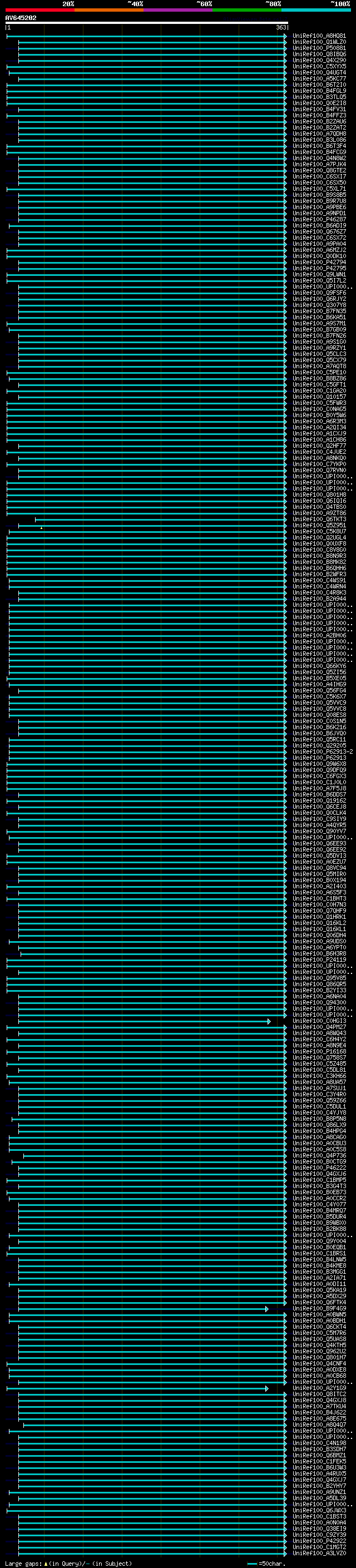The width and height of the screenshot is (356, 1568).
Task: Click hit label UniRef100_A2Y1G9
Action: point(319,1388)
